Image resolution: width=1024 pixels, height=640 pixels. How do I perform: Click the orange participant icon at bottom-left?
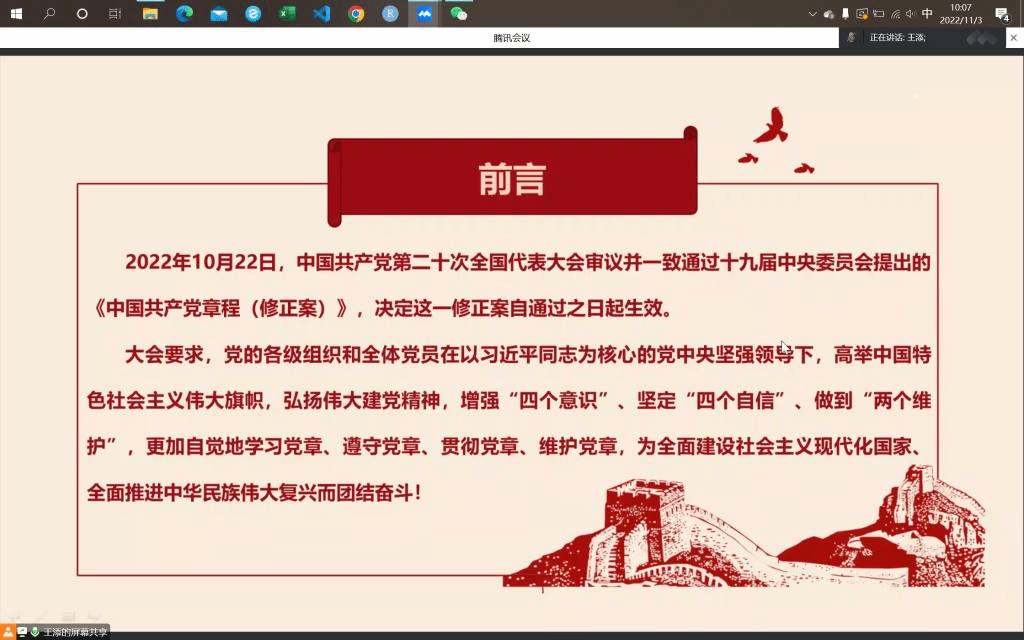pyautogui.click(x=8, y=632)
